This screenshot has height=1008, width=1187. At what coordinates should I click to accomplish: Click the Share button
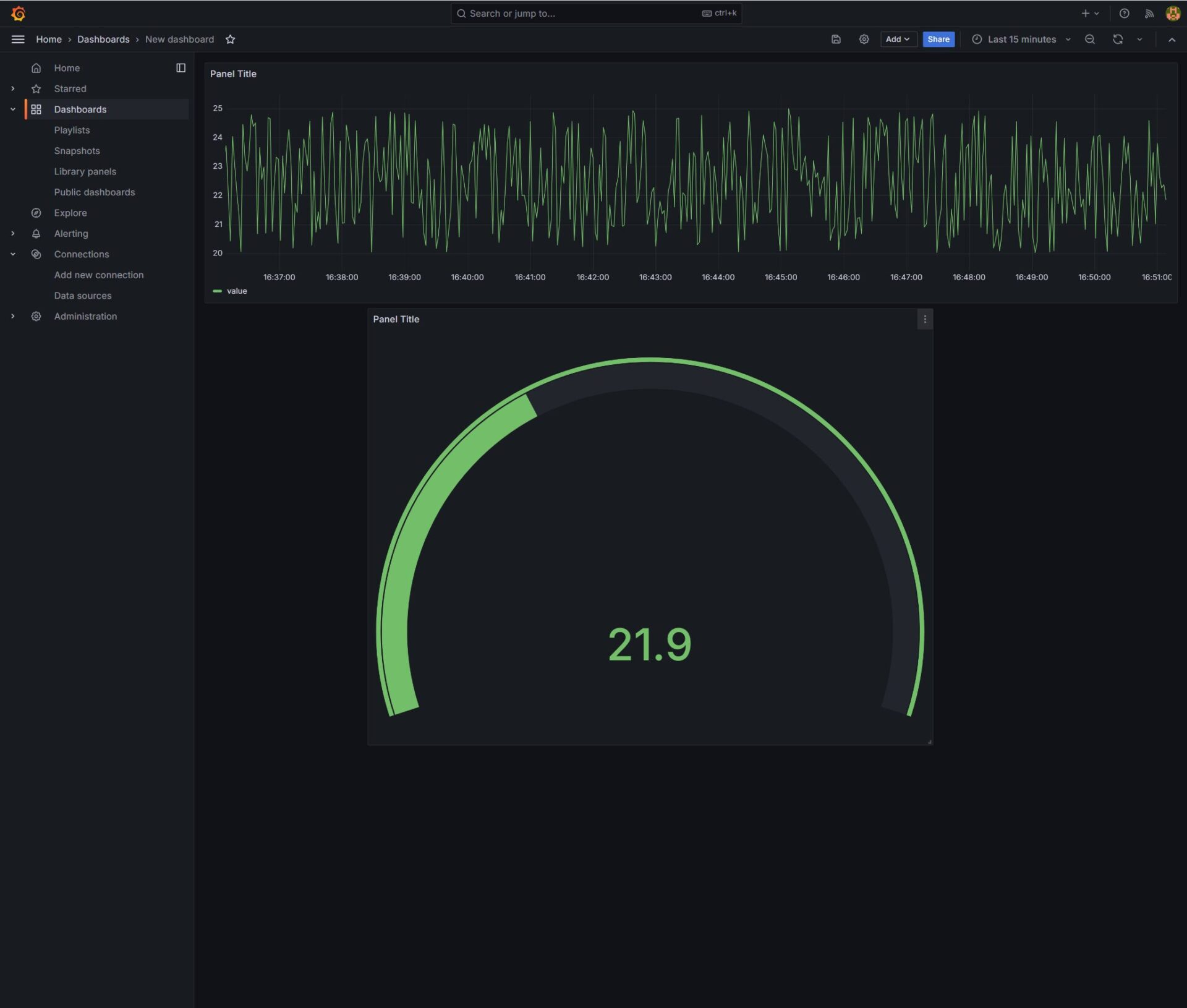coord(938,39)
